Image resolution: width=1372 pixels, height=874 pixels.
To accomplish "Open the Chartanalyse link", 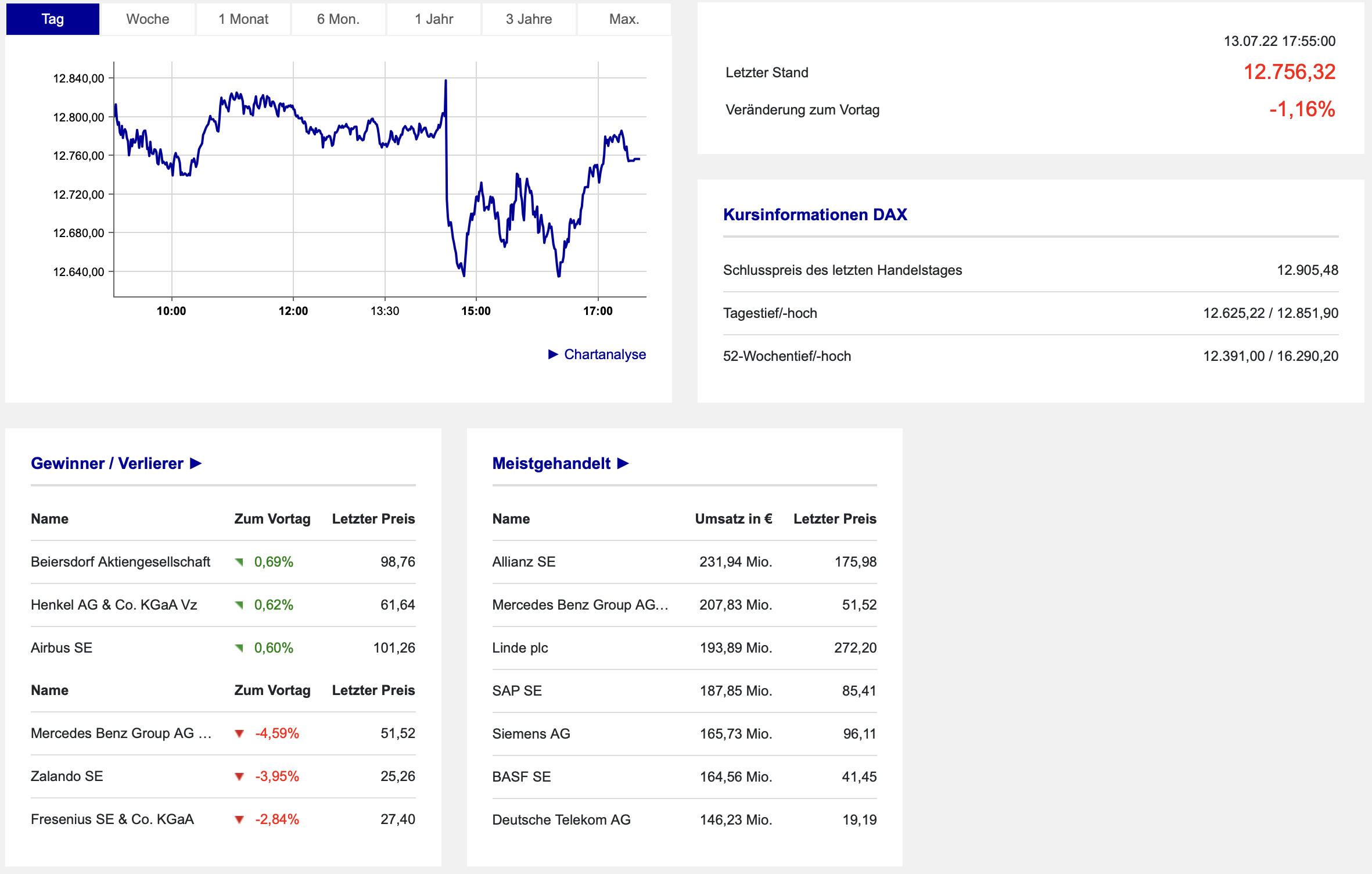I will coord(605,354).
